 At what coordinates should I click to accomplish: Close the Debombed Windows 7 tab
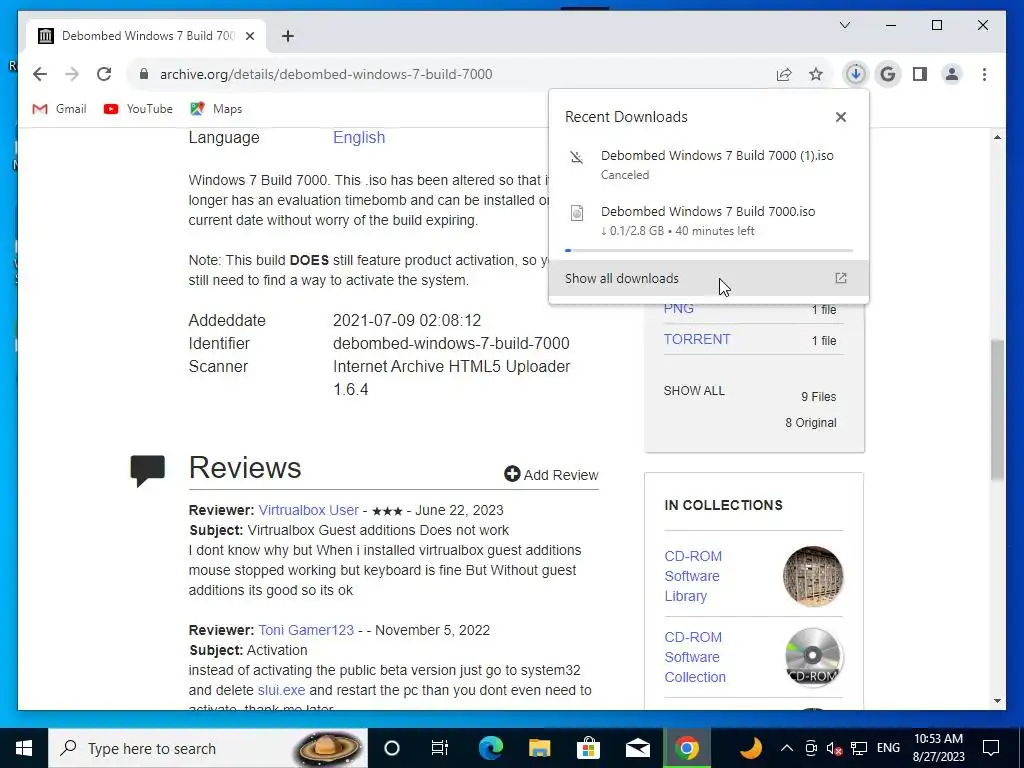click(x=249, y=36)
